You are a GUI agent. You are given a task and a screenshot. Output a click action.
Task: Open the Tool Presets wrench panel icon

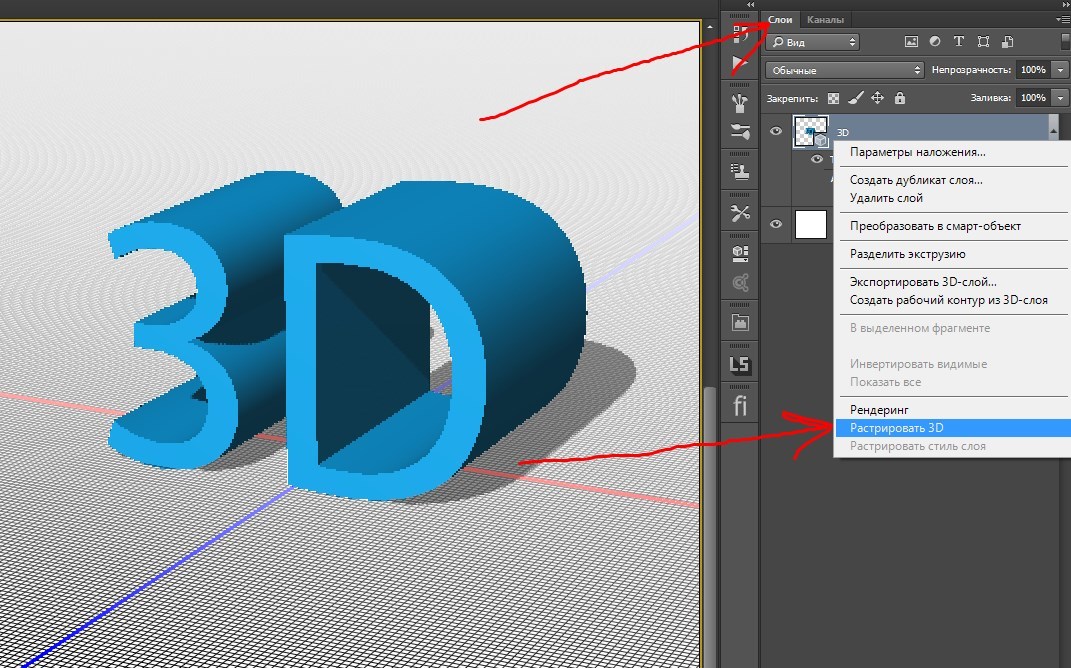pyautogui.click(x=740, y=213)
